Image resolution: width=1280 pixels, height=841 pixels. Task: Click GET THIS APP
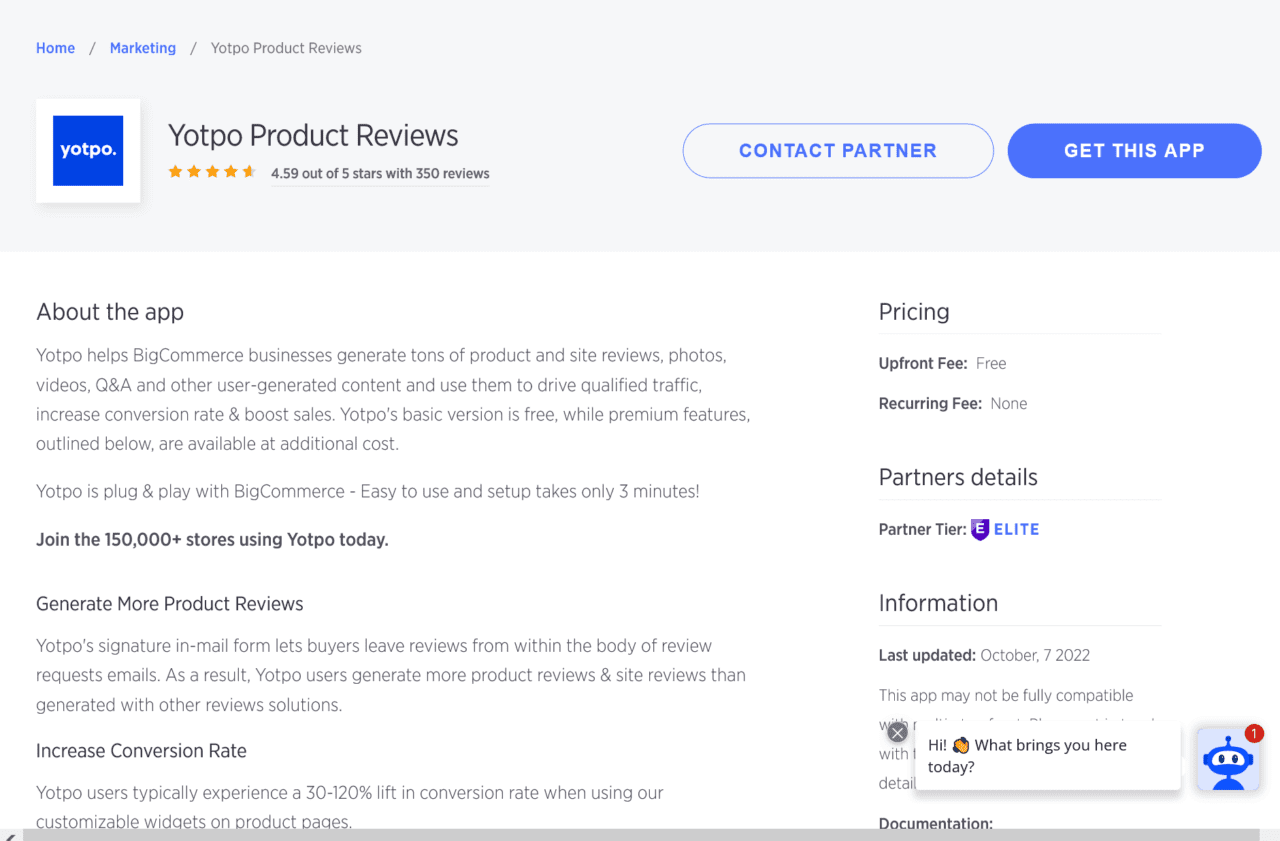point(1134,150)
